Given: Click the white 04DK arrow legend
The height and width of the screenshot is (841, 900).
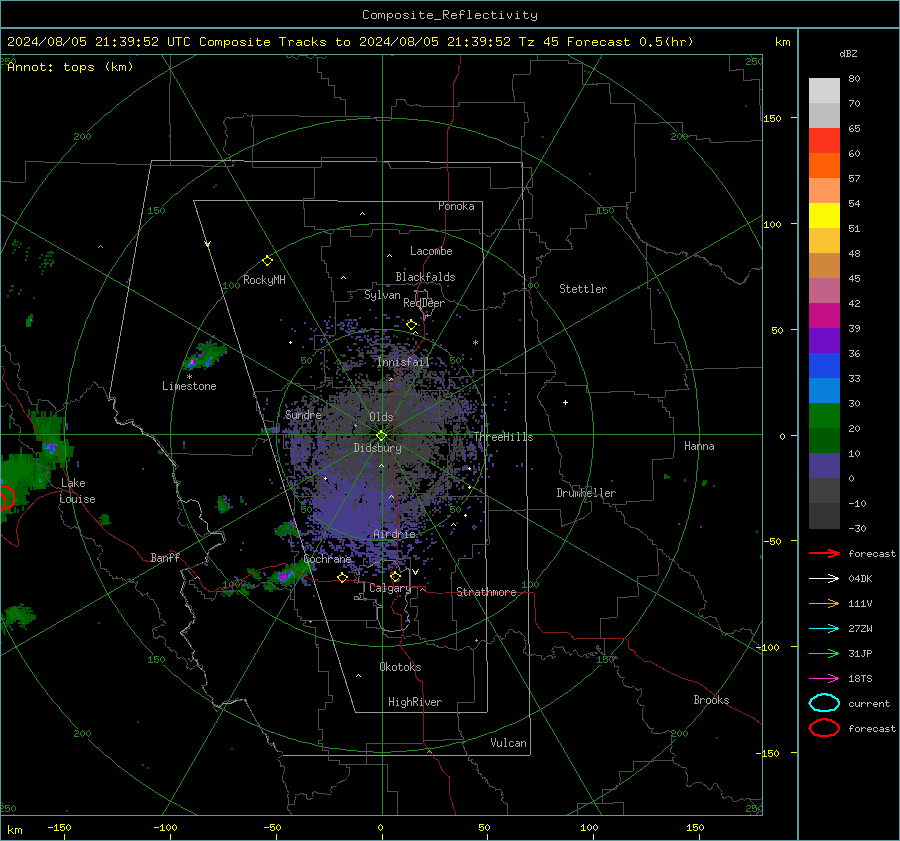Looking at the screenshot, I should click(x=824, y=579).
